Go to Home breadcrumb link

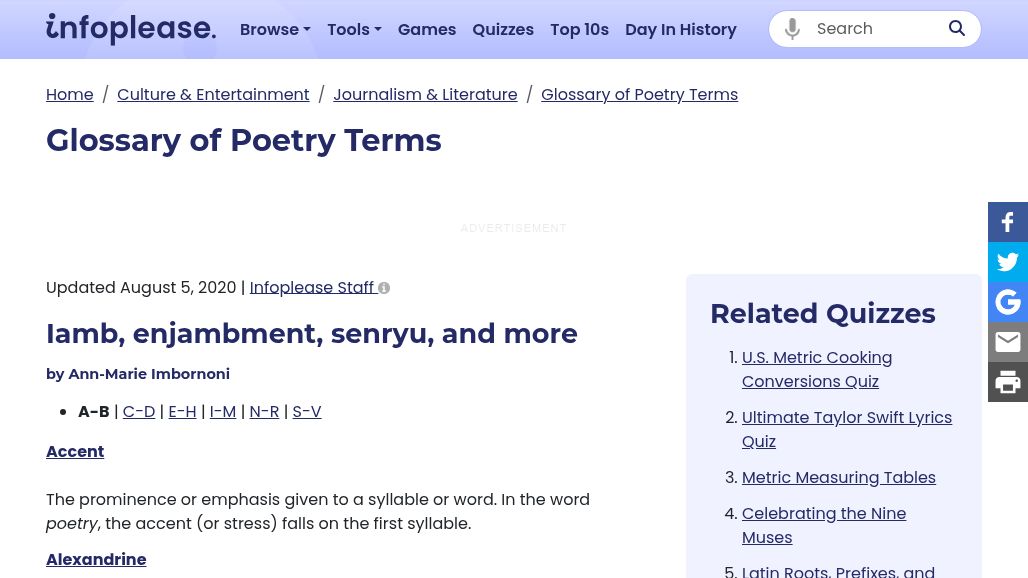(x=69, y=94)
